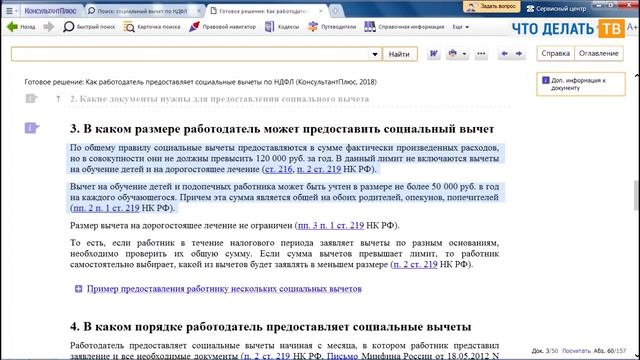Open Кодексы section

pos(282,27)
